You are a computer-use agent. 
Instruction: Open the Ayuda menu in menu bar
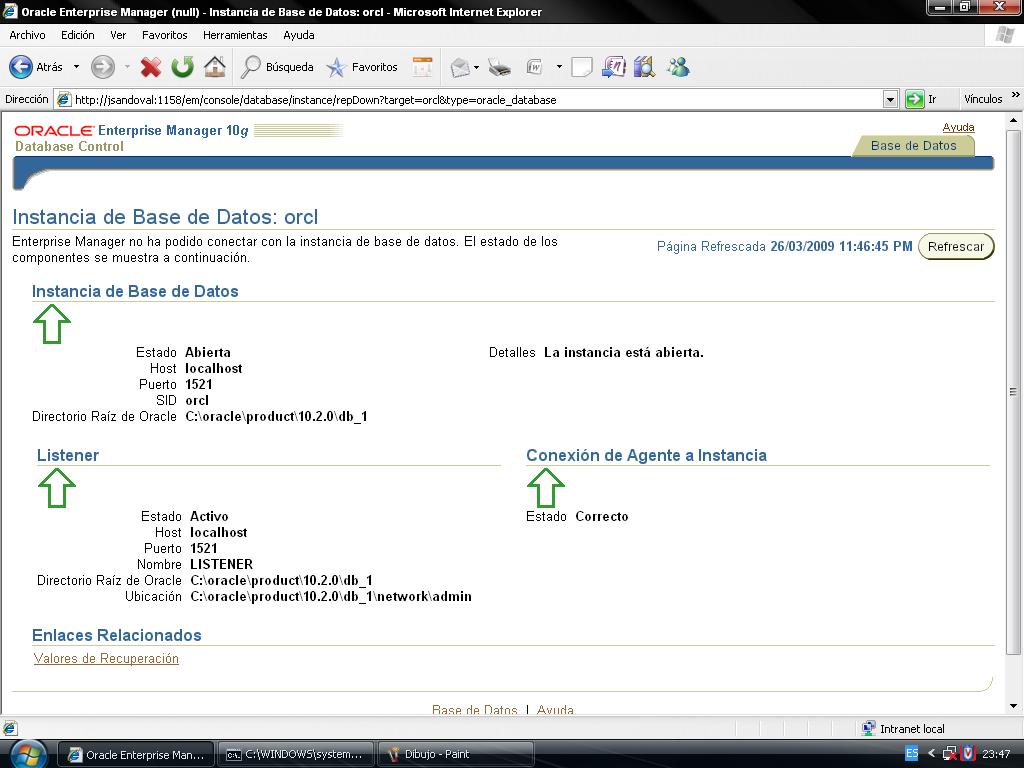point(299,35)
